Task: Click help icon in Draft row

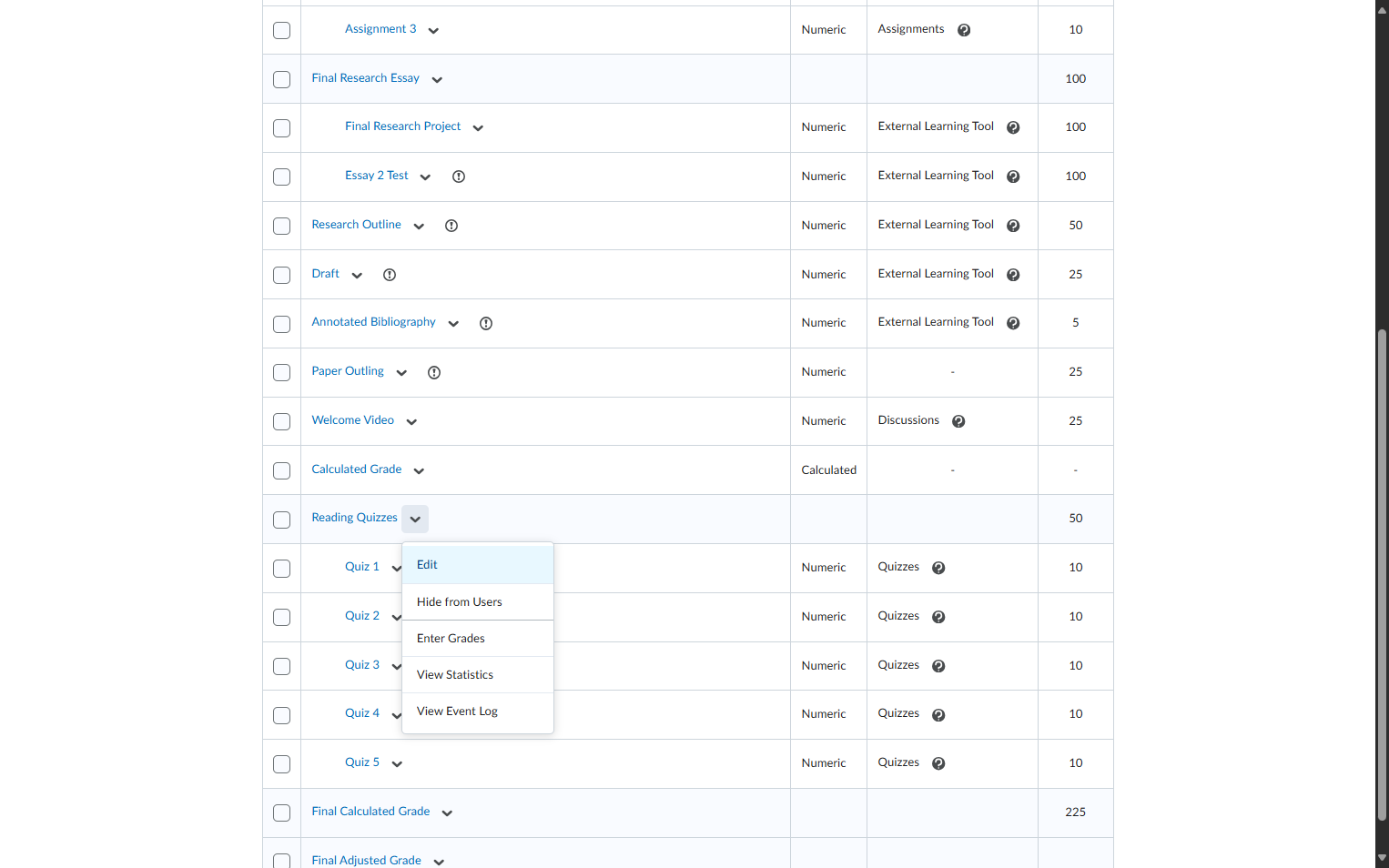Action: pos(1013,275)
